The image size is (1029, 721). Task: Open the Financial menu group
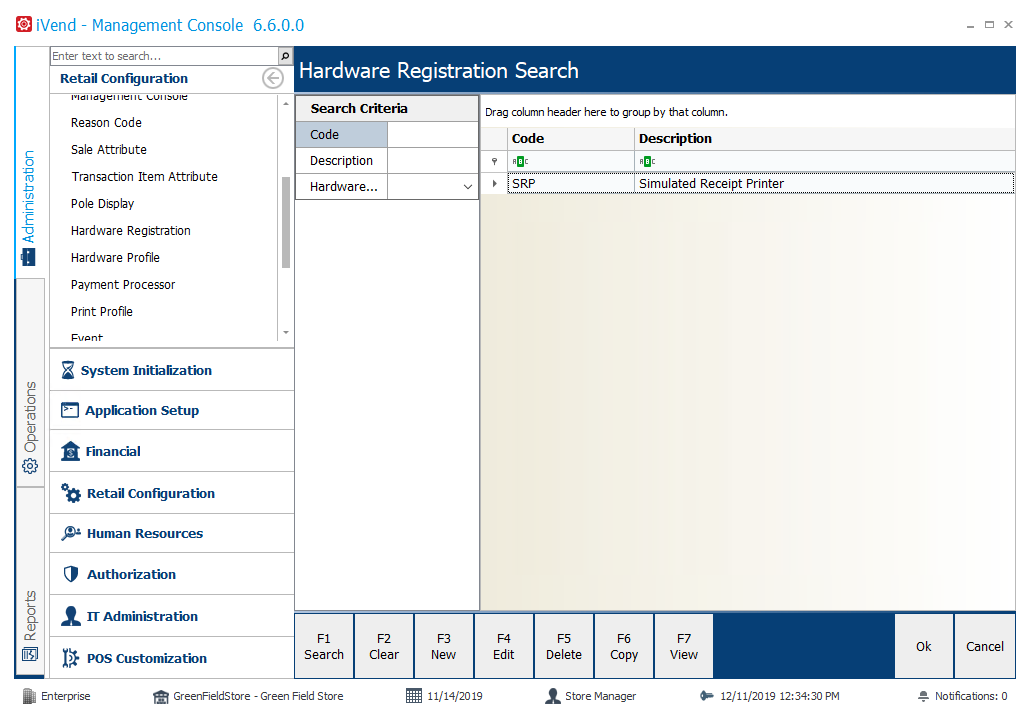[172, 451]
